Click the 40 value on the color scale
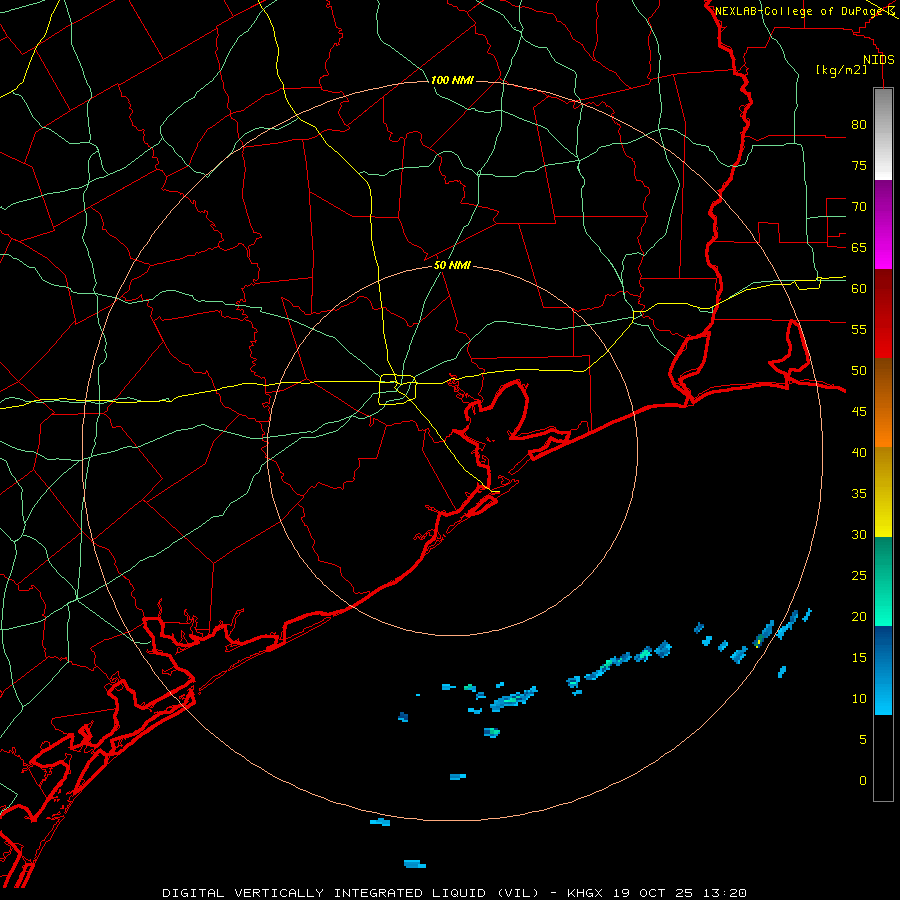The width and height of the screenshot is (900, 900). 859,452
